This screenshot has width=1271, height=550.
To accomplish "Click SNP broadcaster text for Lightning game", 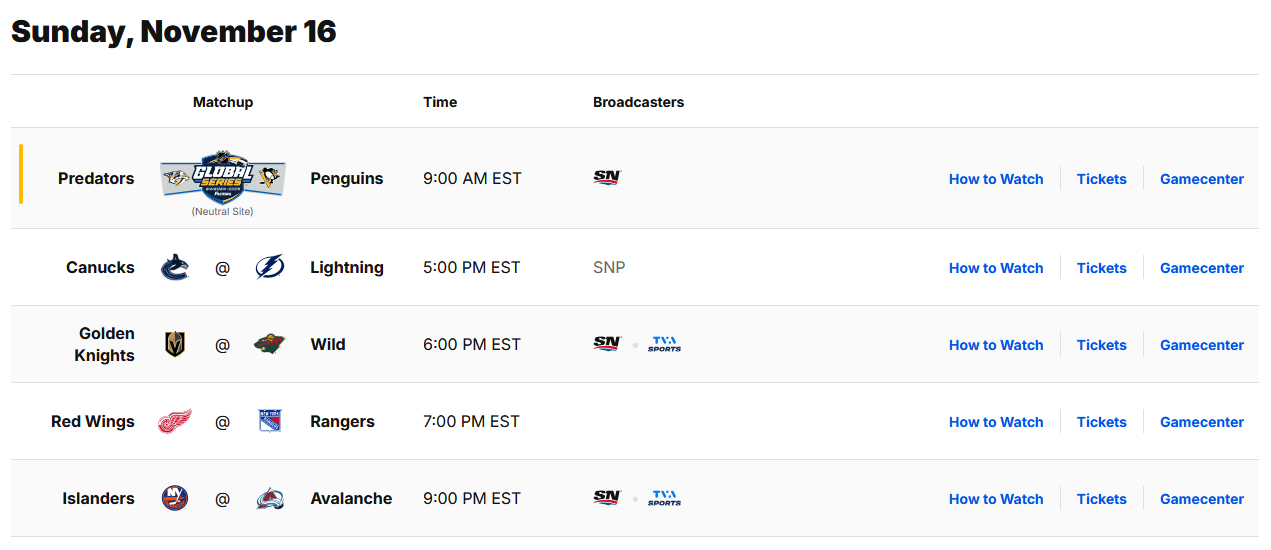I will coord(609,268).
